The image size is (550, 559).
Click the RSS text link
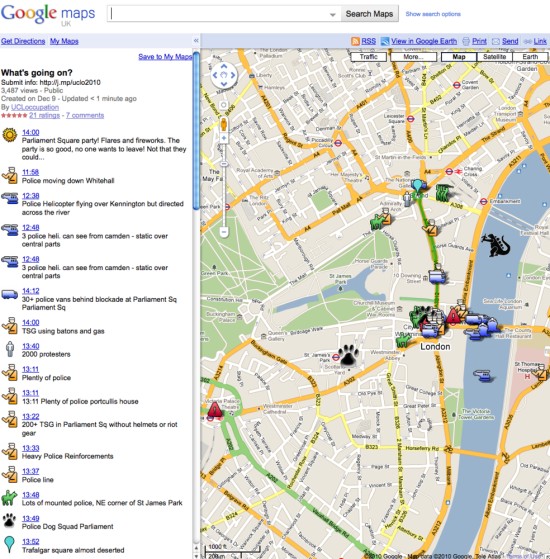coord(369,41)
